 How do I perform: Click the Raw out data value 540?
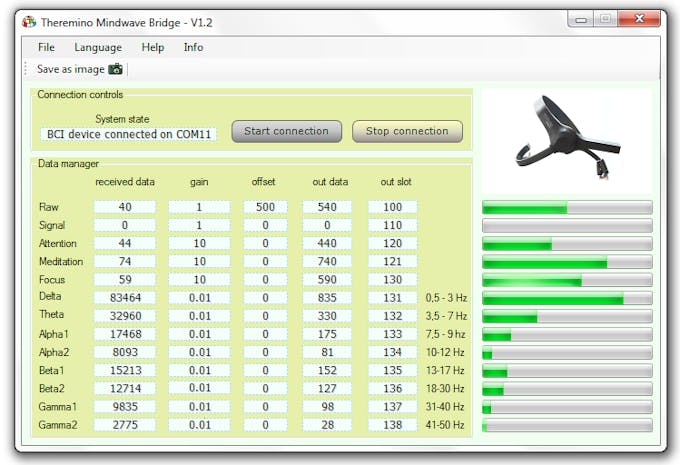[327, 207]
